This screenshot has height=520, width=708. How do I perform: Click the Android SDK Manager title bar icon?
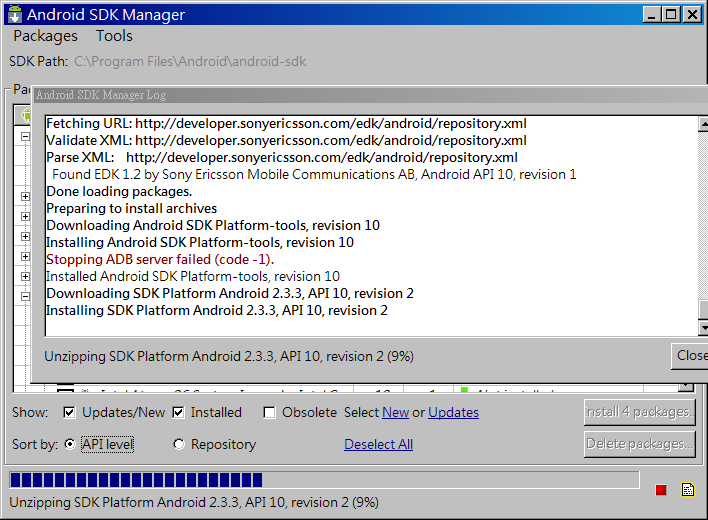point(14,14)
